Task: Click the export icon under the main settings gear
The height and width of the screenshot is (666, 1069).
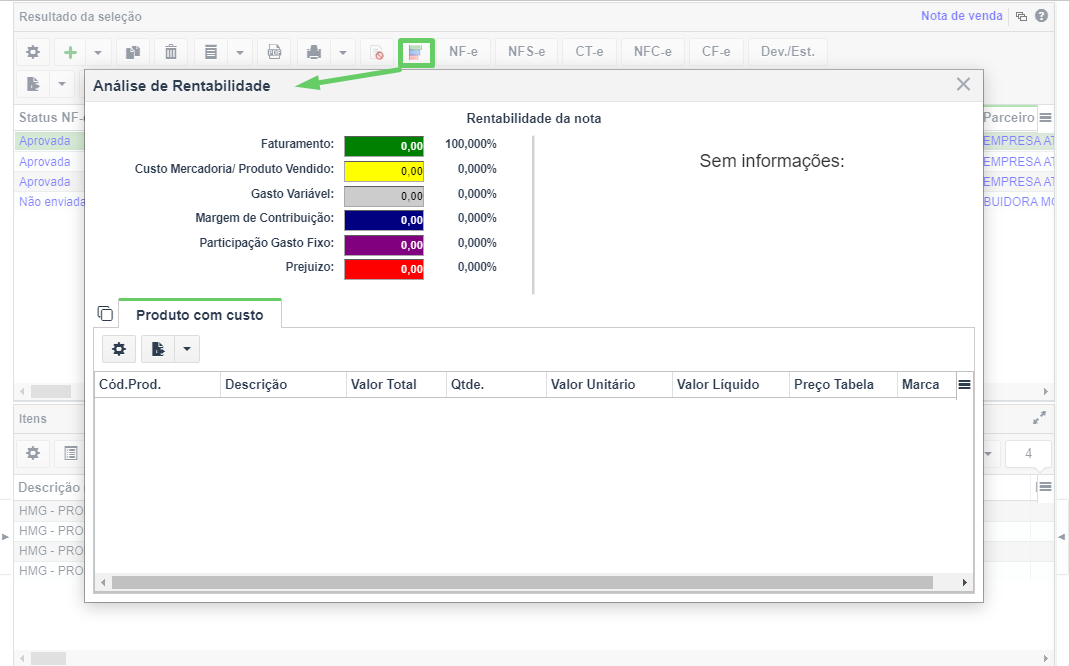Action: pyautogui.click(x=33, y=84)
